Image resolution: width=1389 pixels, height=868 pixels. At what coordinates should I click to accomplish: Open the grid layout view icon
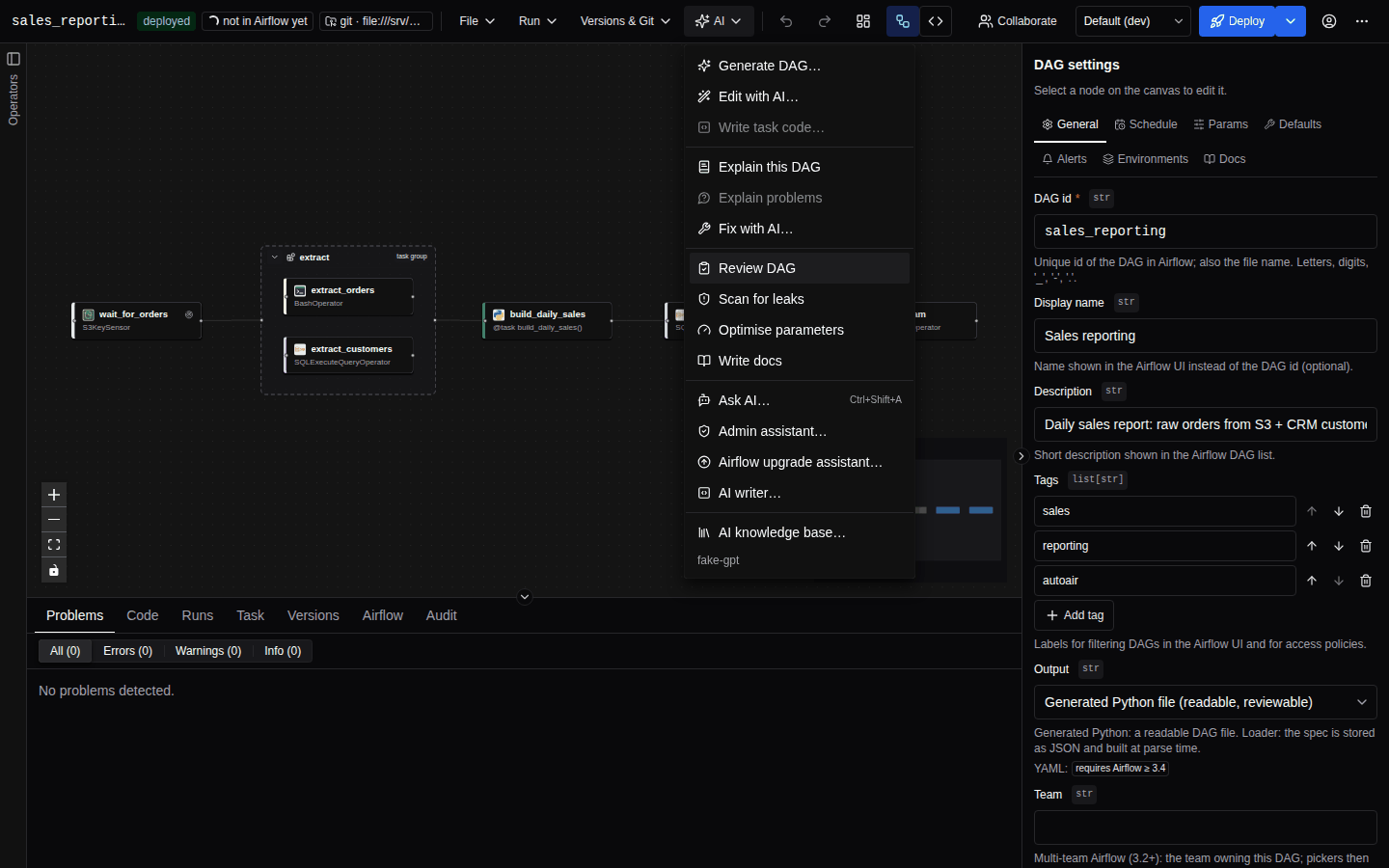coord(863,21)
